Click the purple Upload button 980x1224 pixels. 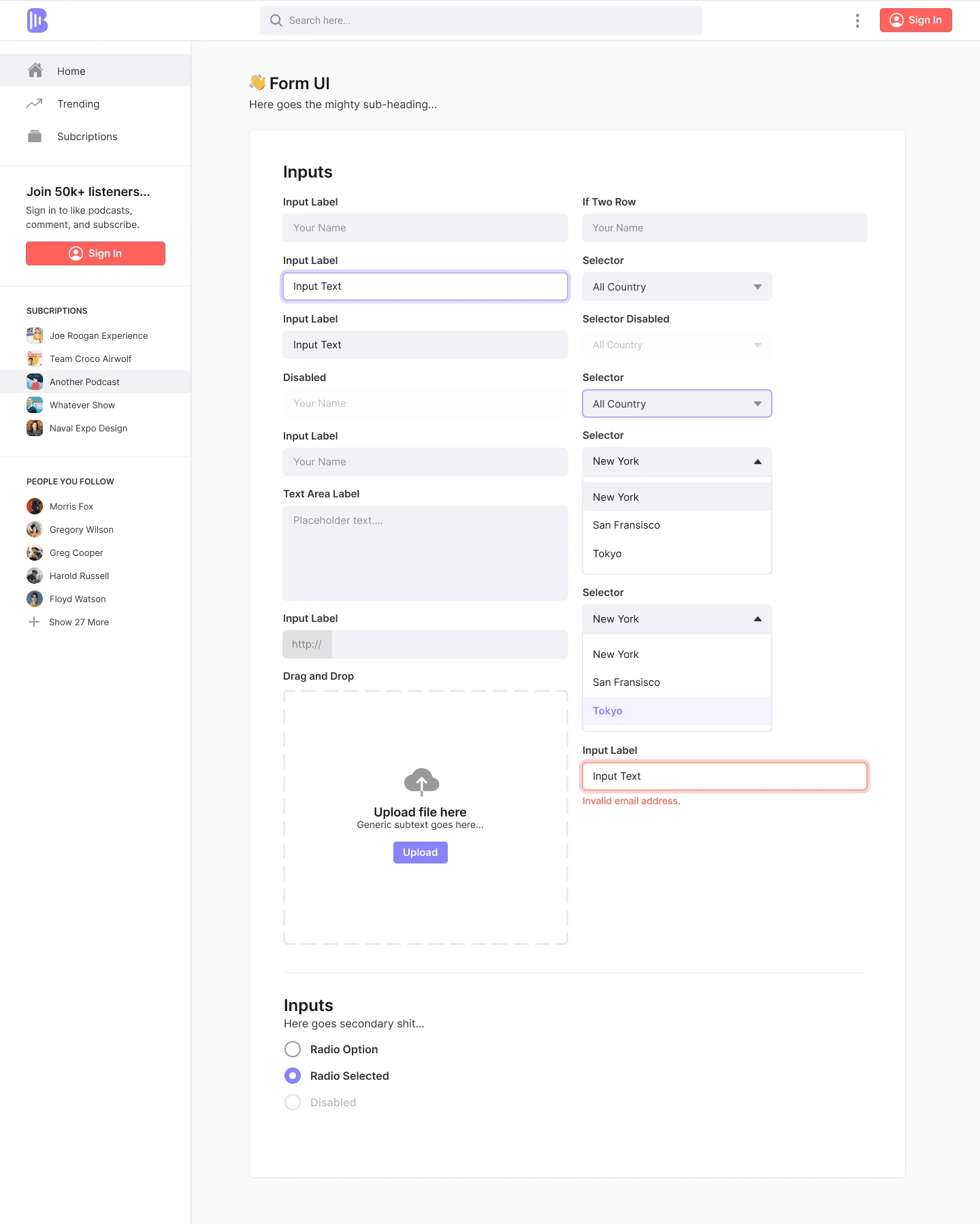[421, 853]
